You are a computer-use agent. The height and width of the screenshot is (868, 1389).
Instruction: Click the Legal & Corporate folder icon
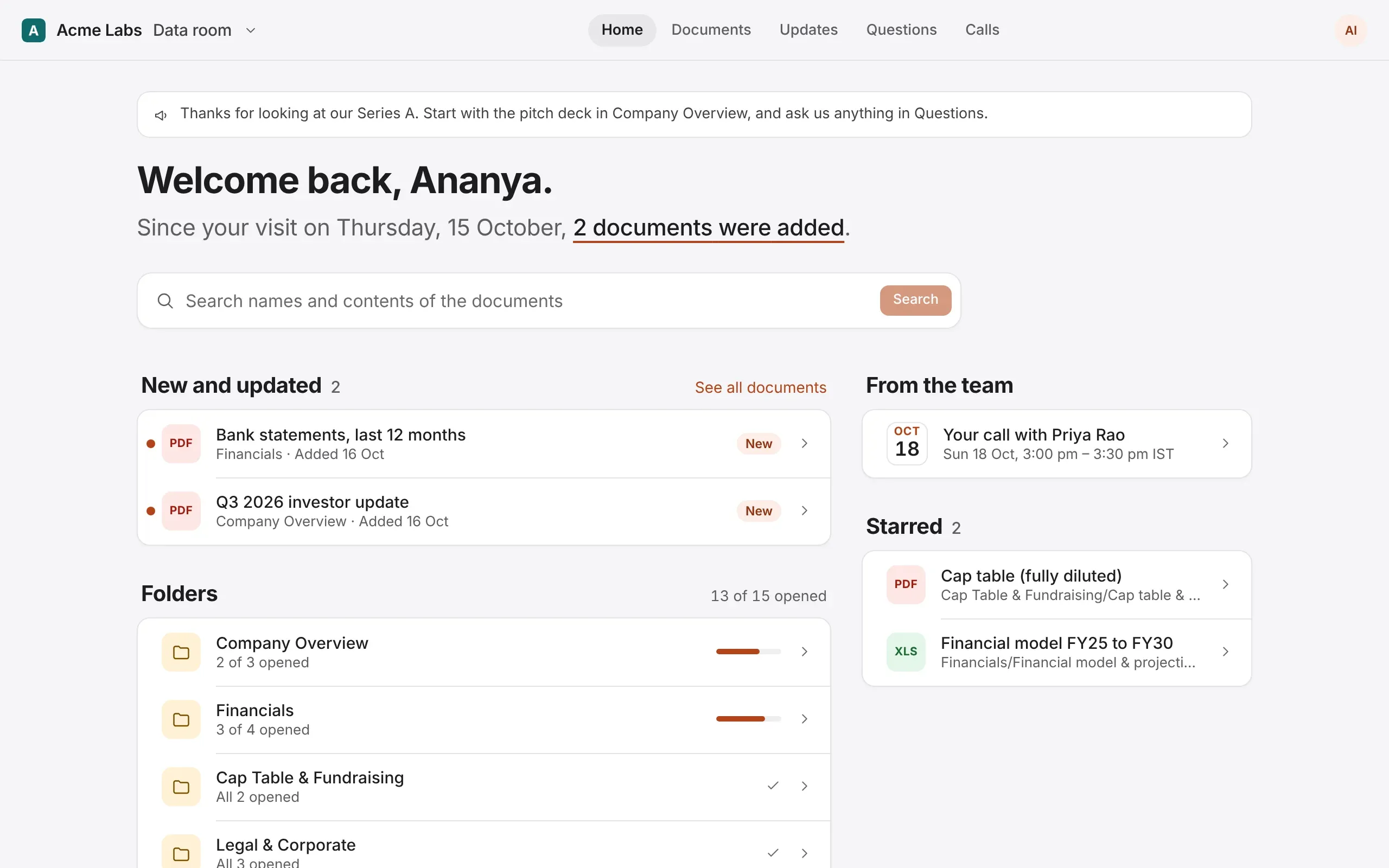(181, 852)
